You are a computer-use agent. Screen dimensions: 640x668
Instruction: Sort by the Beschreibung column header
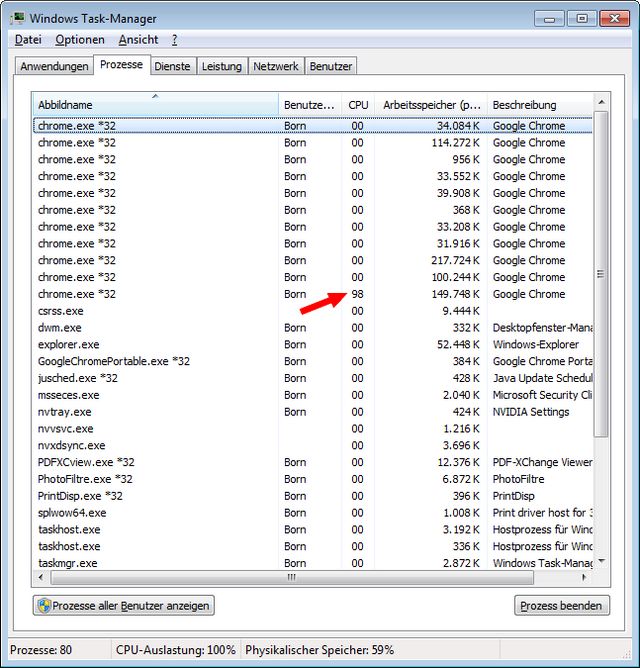click(539, 104)
